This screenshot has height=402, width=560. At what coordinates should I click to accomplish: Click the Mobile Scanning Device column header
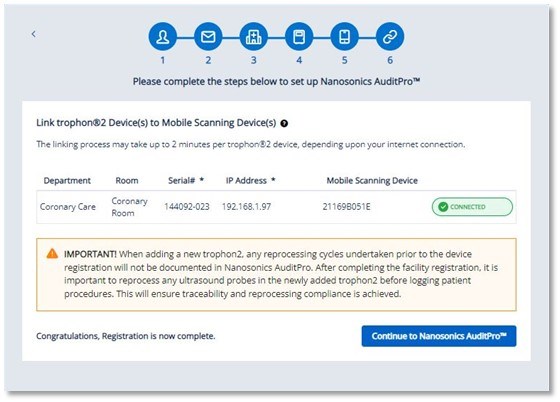click(372, 180)
